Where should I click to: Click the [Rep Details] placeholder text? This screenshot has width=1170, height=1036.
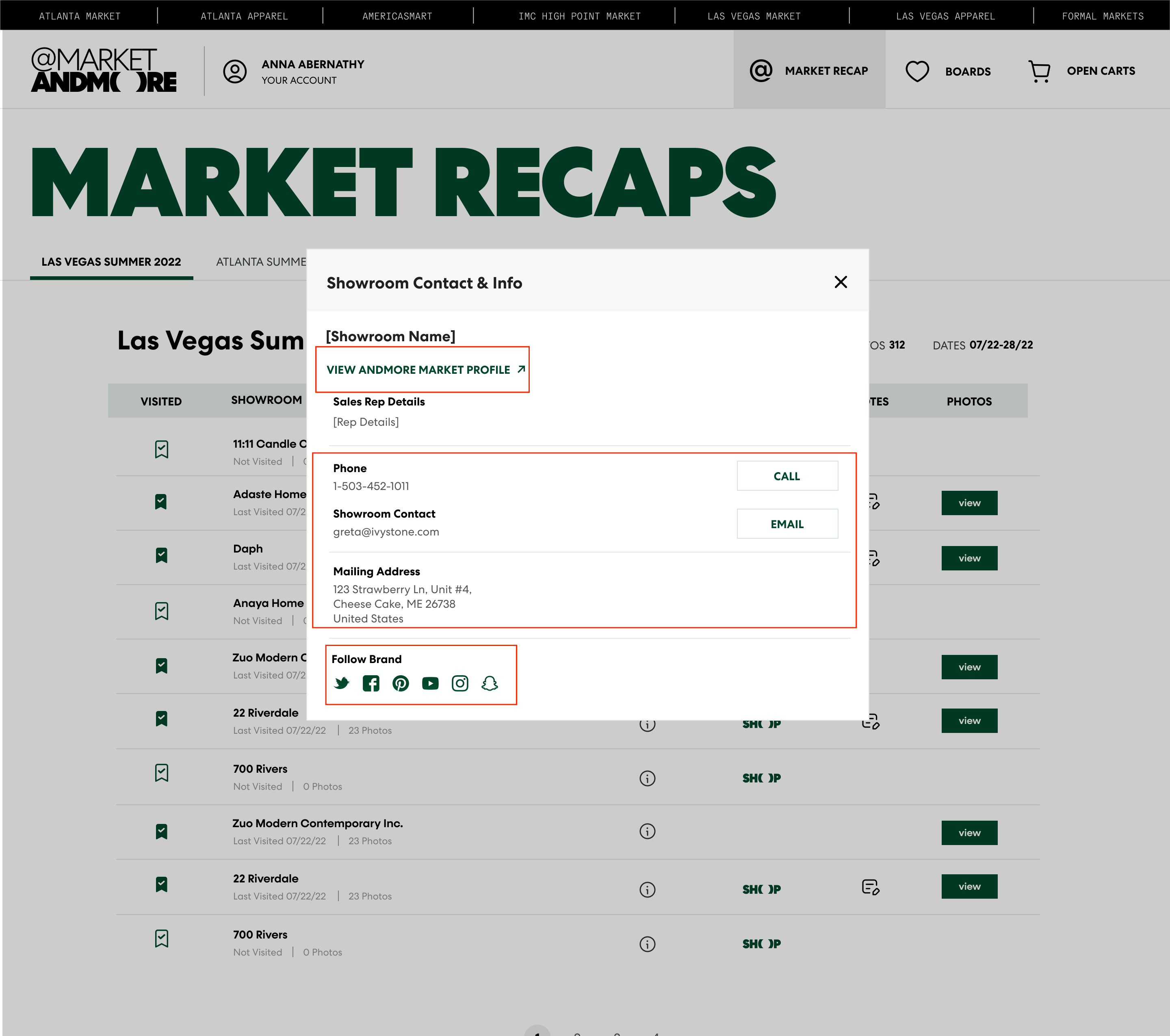(x=366, y=422)
